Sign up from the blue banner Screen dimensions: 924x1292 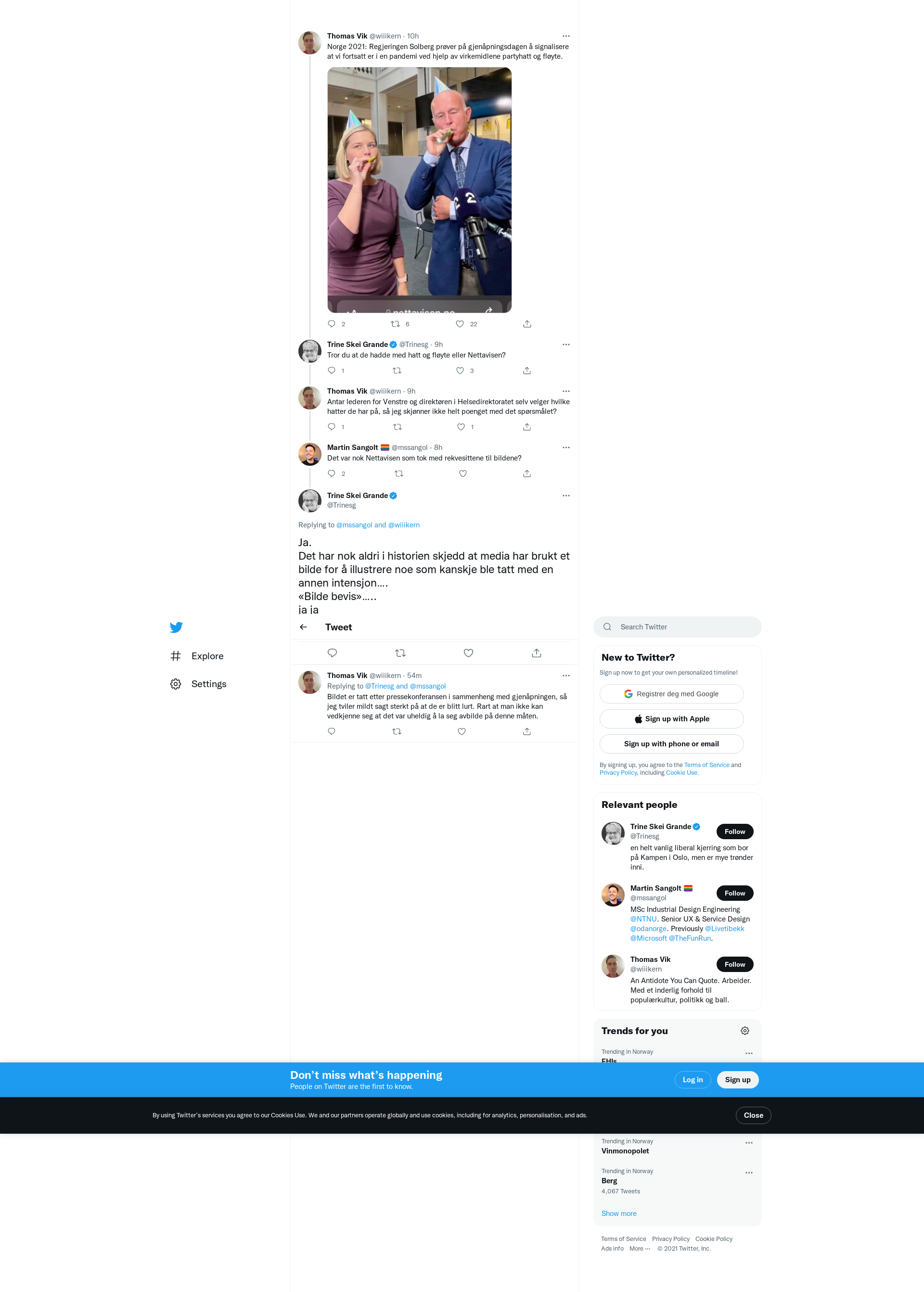737,1080
